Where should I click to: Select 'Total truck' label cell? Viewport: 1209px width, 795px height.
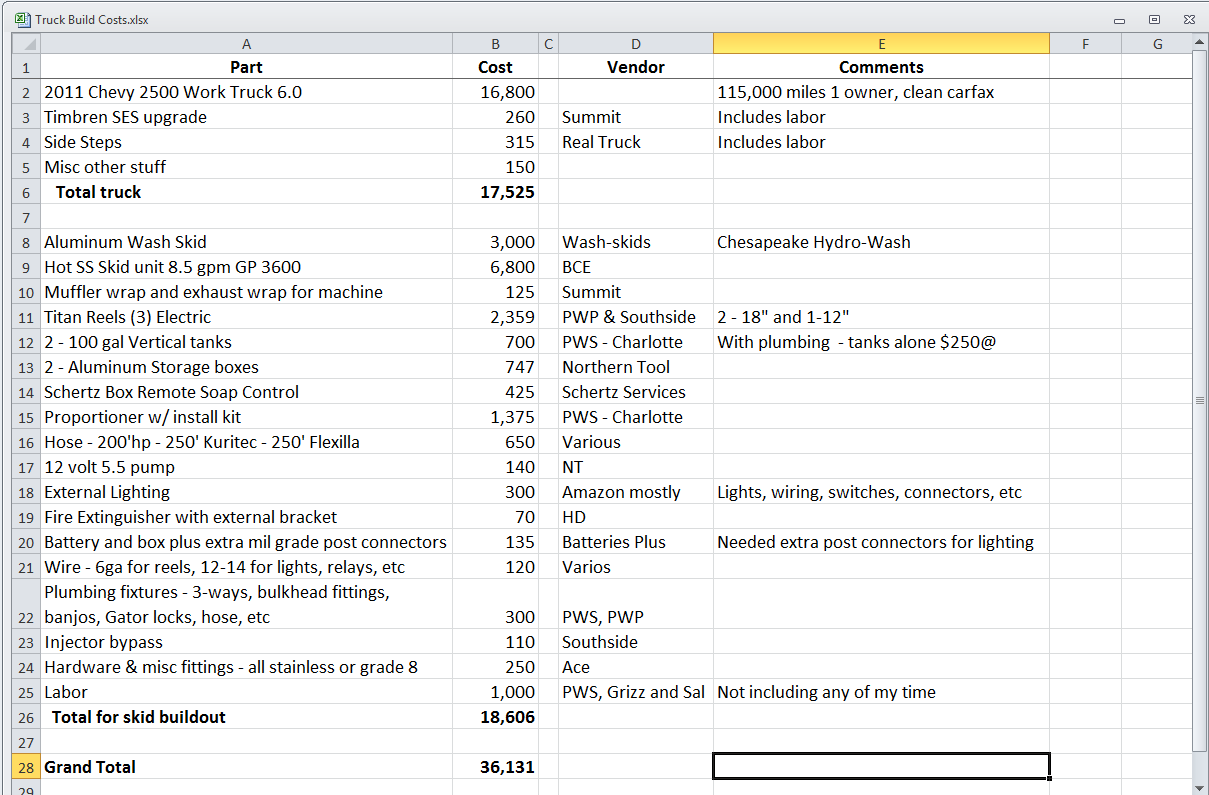point(246,192)
